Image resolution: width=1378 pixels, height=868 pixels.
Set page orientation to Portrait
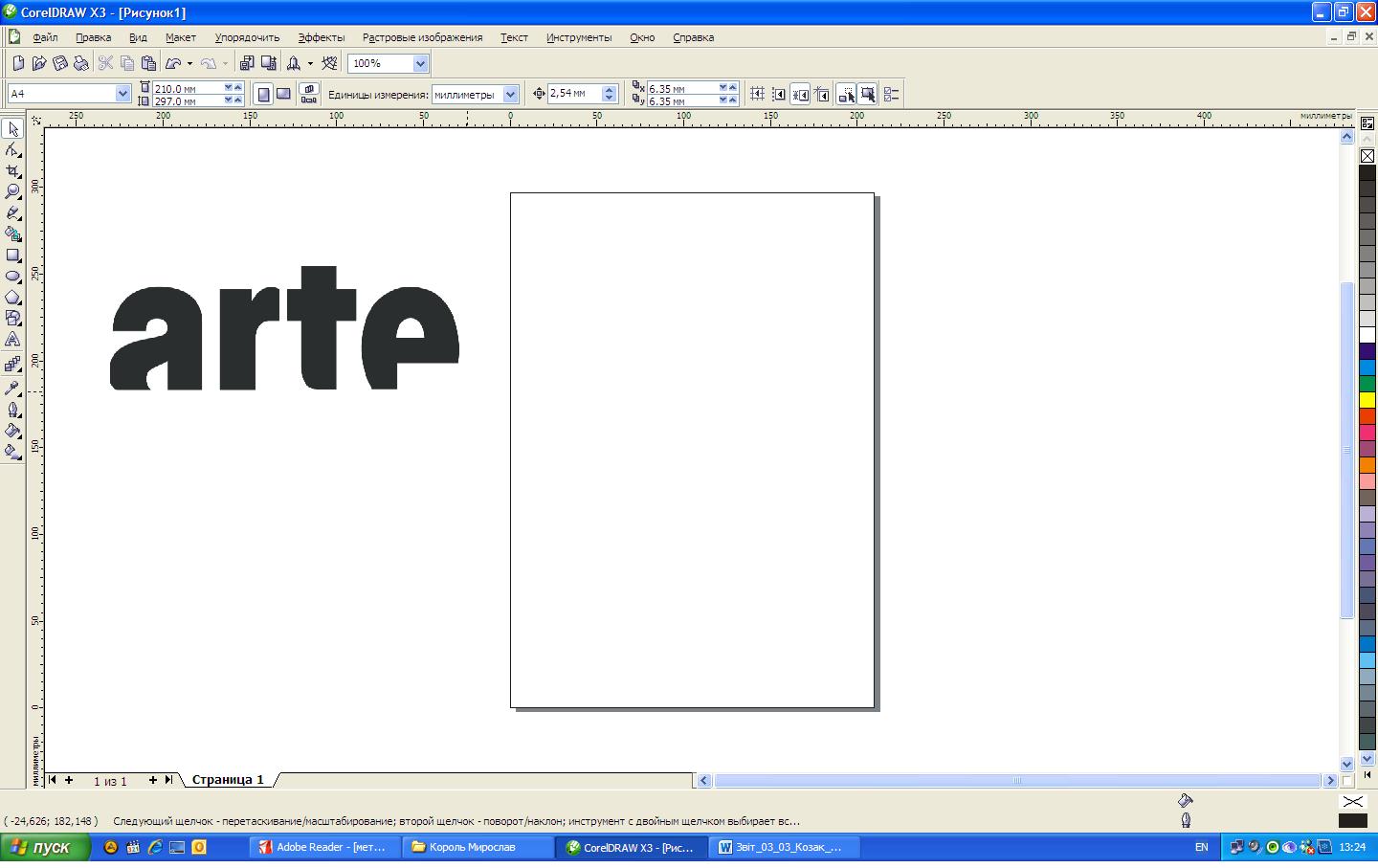[x=263, y=94]
